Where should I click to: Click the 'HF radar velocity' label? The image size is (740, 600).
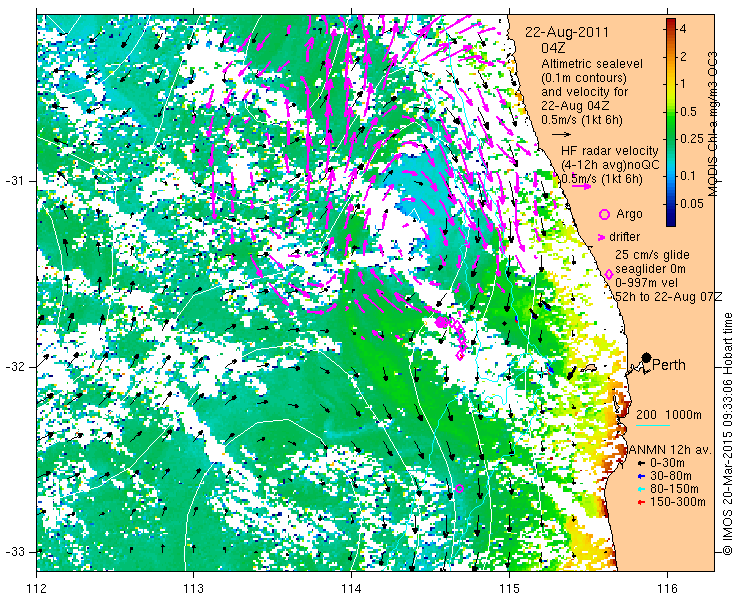pos(610,151)
